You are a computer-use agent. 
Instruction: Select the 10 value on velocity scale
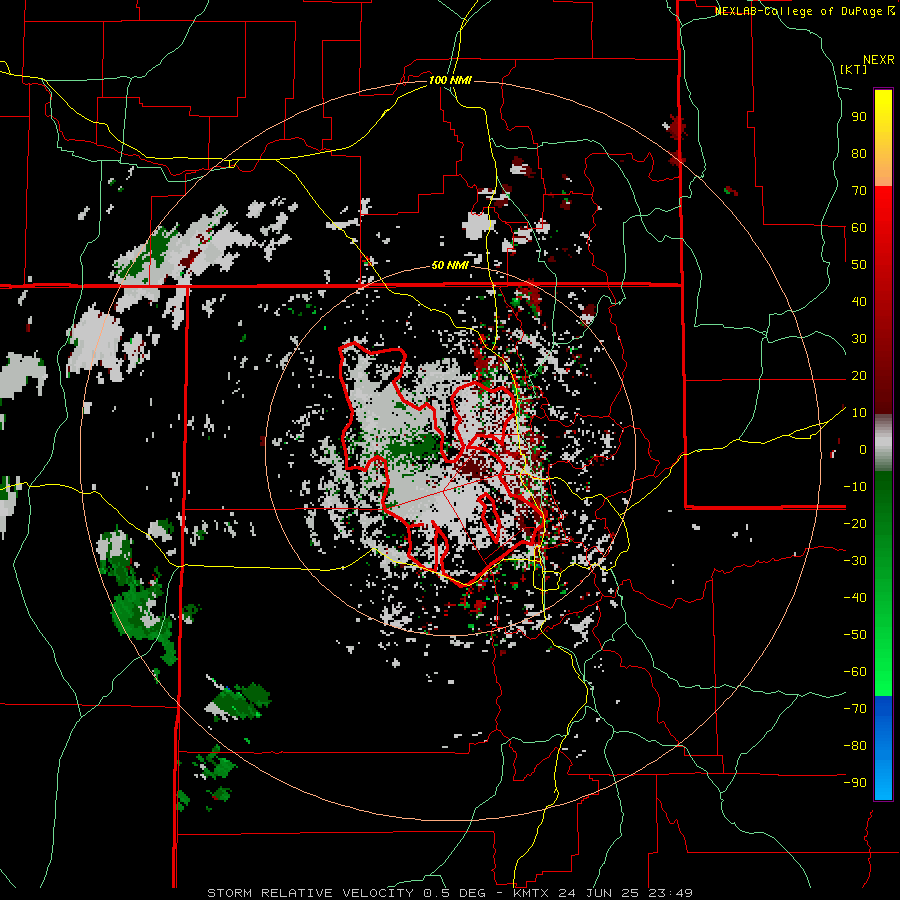tap(859, 413)
